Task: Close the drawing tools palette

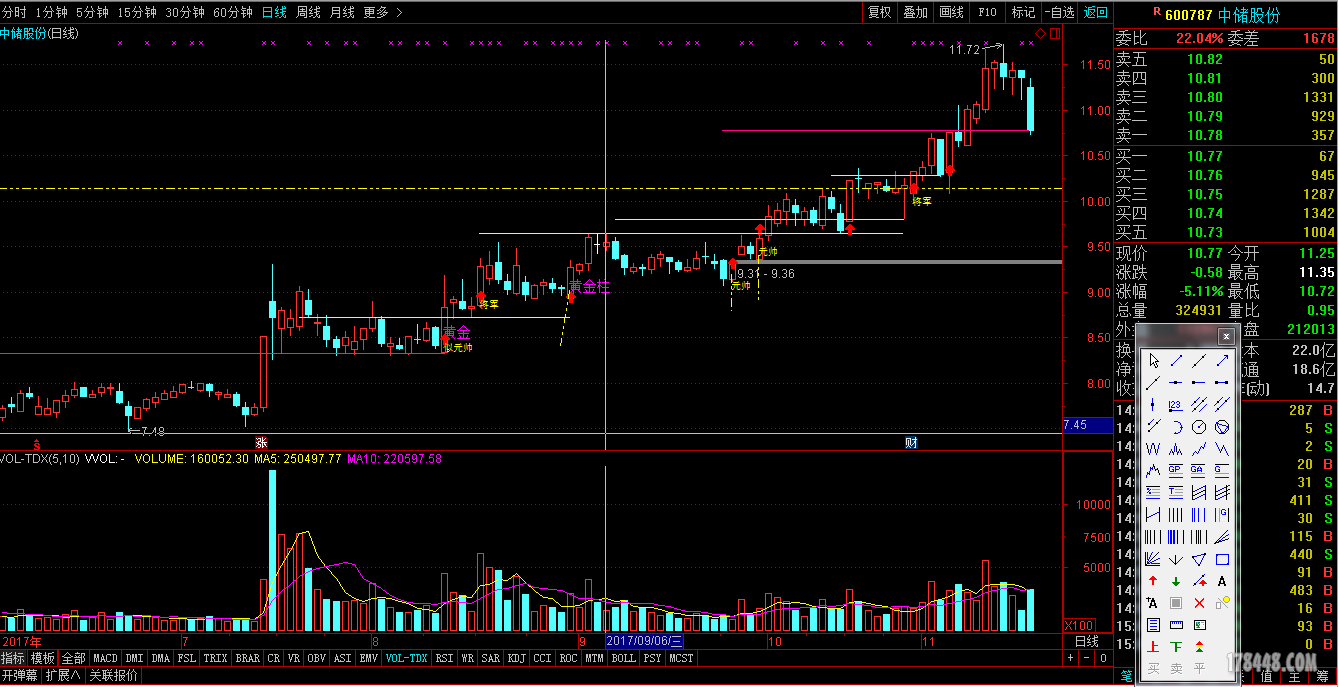Action: coord(1226,336)
